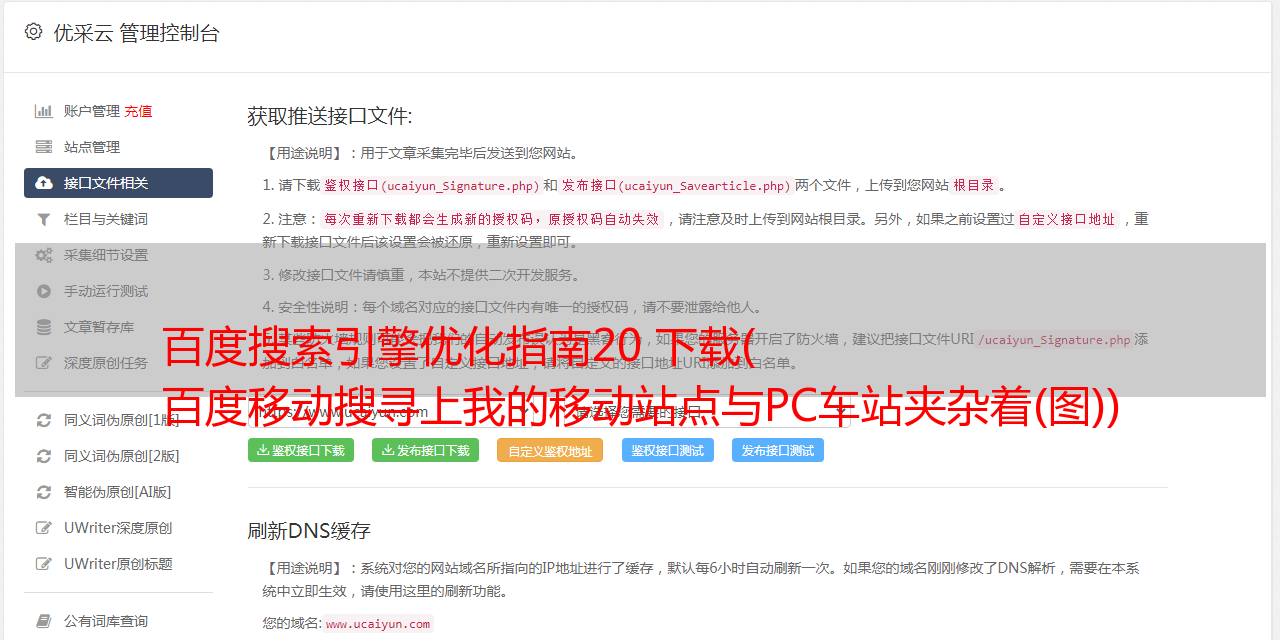1280x640 pixels.
Task: Click the www.ucaiyun.com domain value
Action: click(x=378, y=623)
